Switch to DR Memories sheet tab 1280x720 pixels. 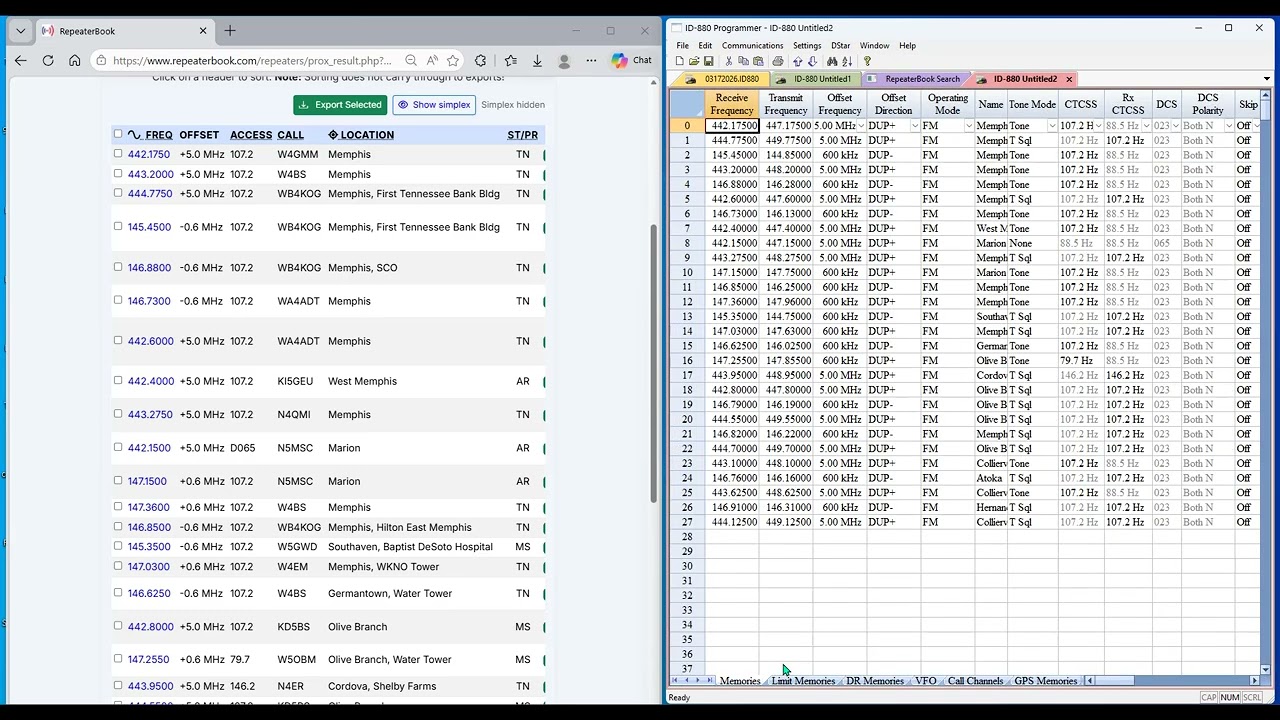point(875,681)
